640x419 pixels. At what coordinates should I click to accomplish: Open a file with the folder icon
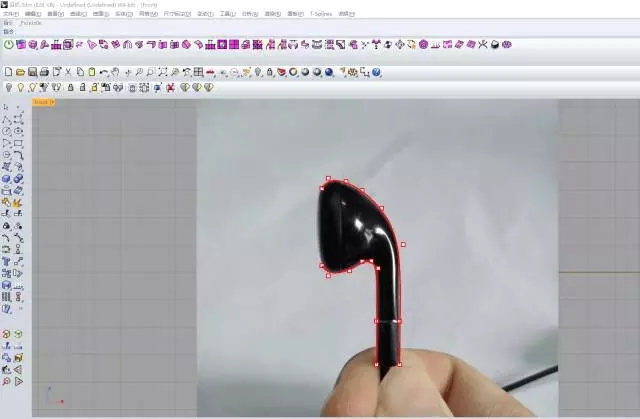20,72
